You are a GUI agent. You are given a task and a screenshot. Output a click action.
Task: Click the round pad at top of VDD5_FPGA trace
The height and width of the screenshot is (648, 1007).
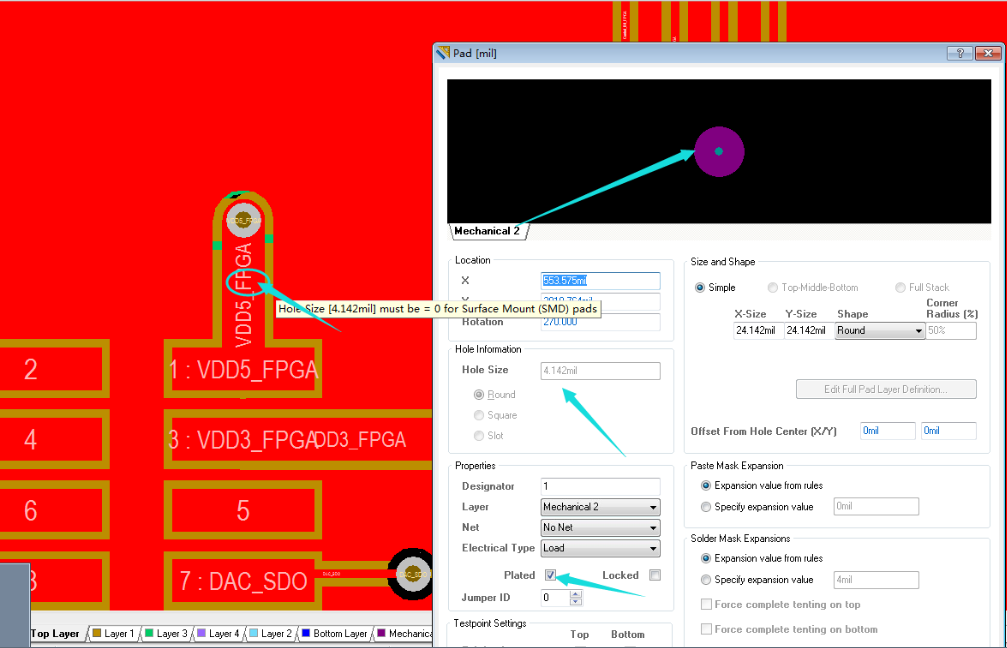pyautogui.click(x=243, y=217)
